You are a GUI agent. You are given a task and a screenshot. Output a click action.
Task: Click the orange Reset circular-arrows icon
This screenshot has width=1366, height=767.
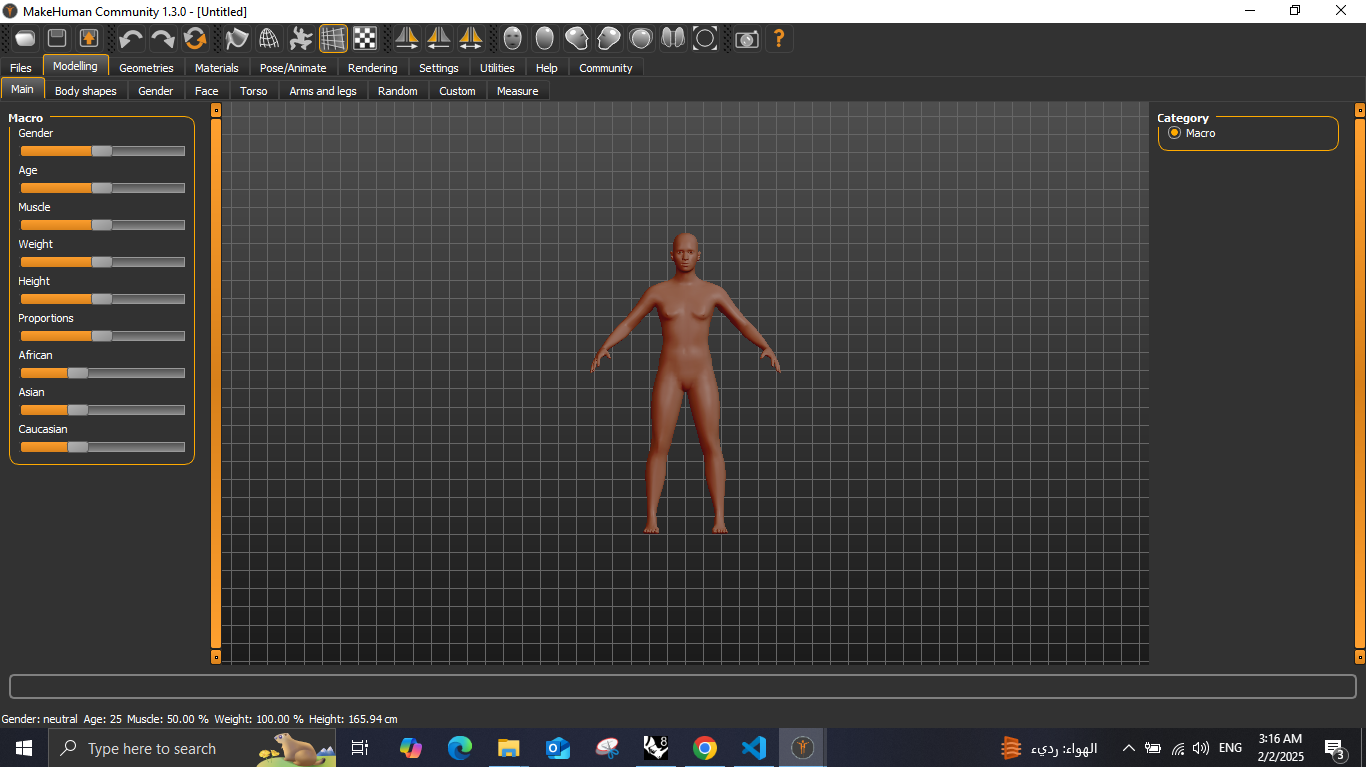click(x=195, y=39)
